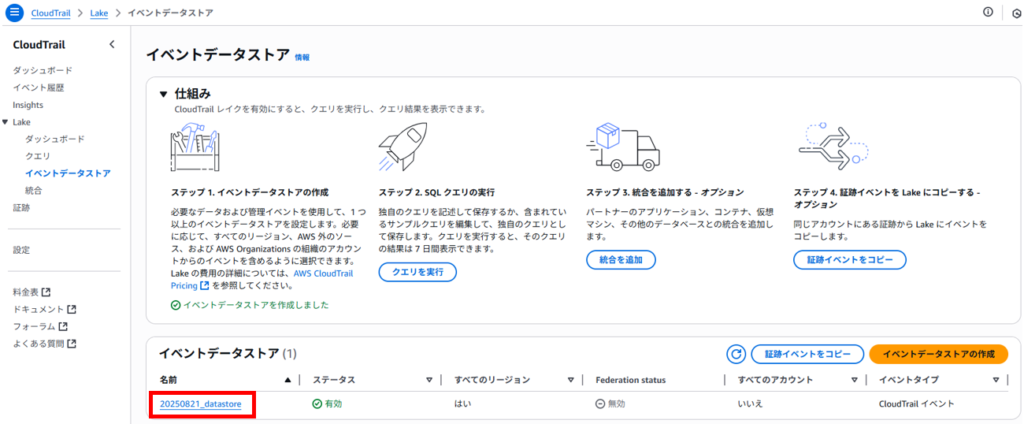Collapse the 仕組み section triangle
Screen dimensions: 1024x424
pyautogui.click(x=164, y=95)
